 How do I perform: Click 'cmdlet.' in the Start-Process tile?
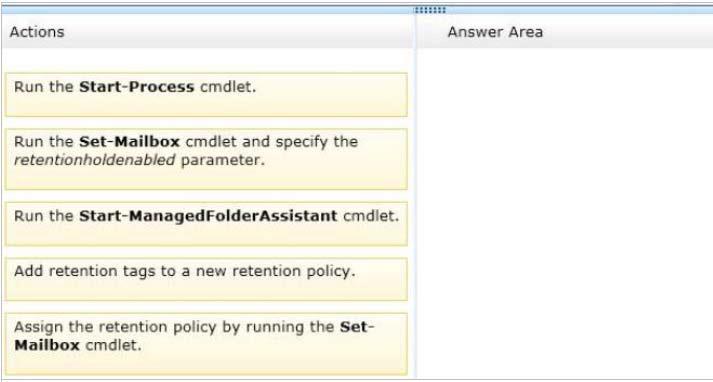click(x=228, y=87)
